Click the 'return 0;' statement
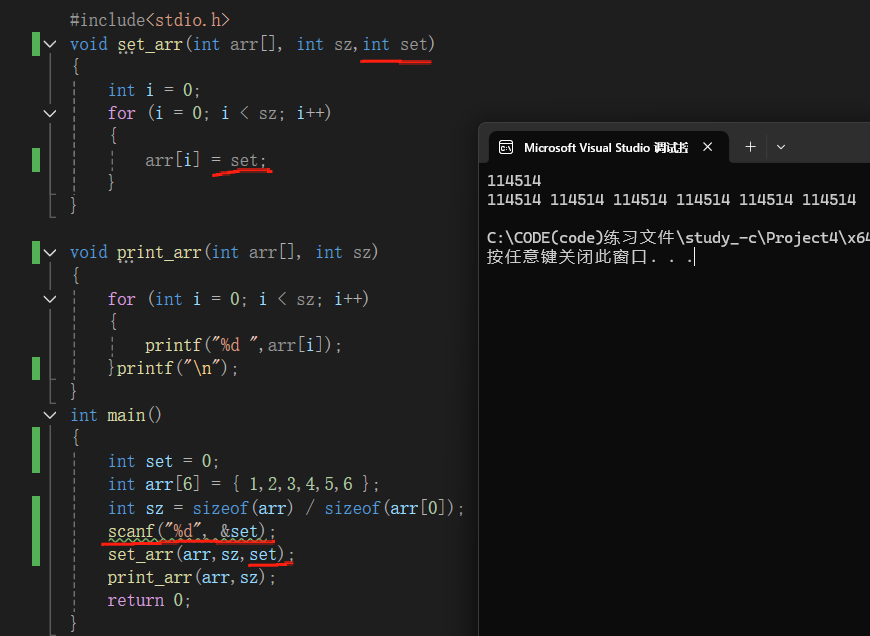 click(x=149, y=600)
